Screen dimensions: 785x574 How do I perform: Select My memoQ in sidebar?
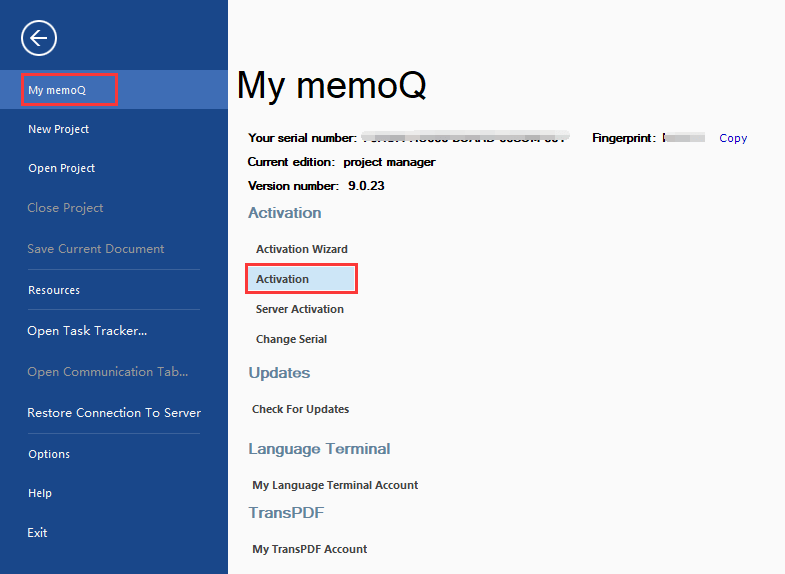114,90
